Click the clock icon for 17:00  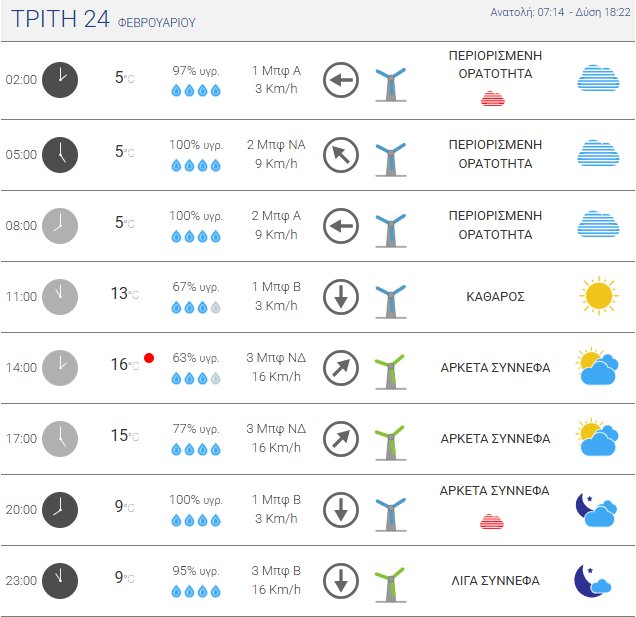coord(60,438)
